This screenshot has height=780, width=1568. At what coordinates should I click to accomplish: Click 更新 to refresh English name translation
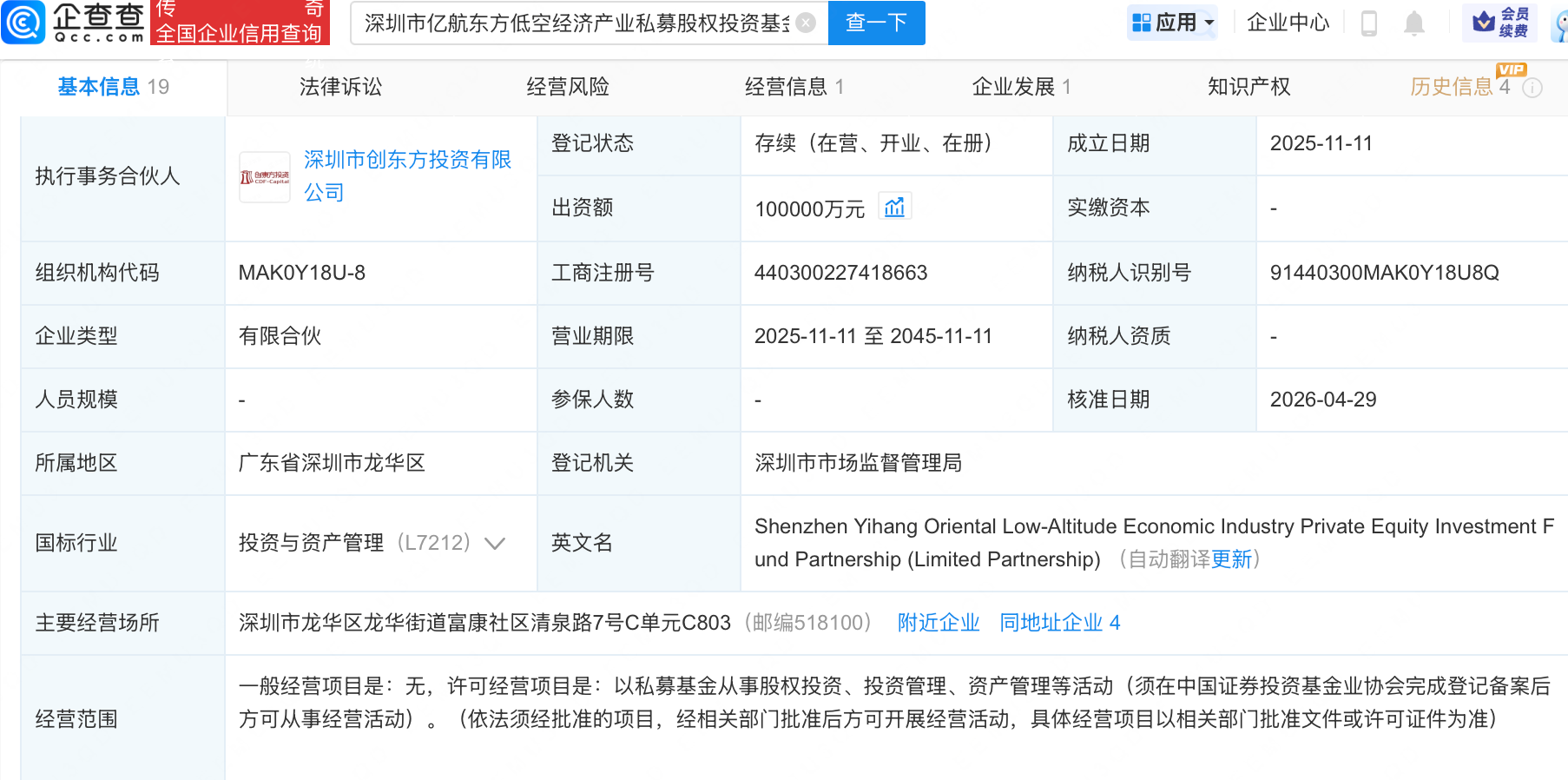pyautogui.click(x=1231, y=559)
